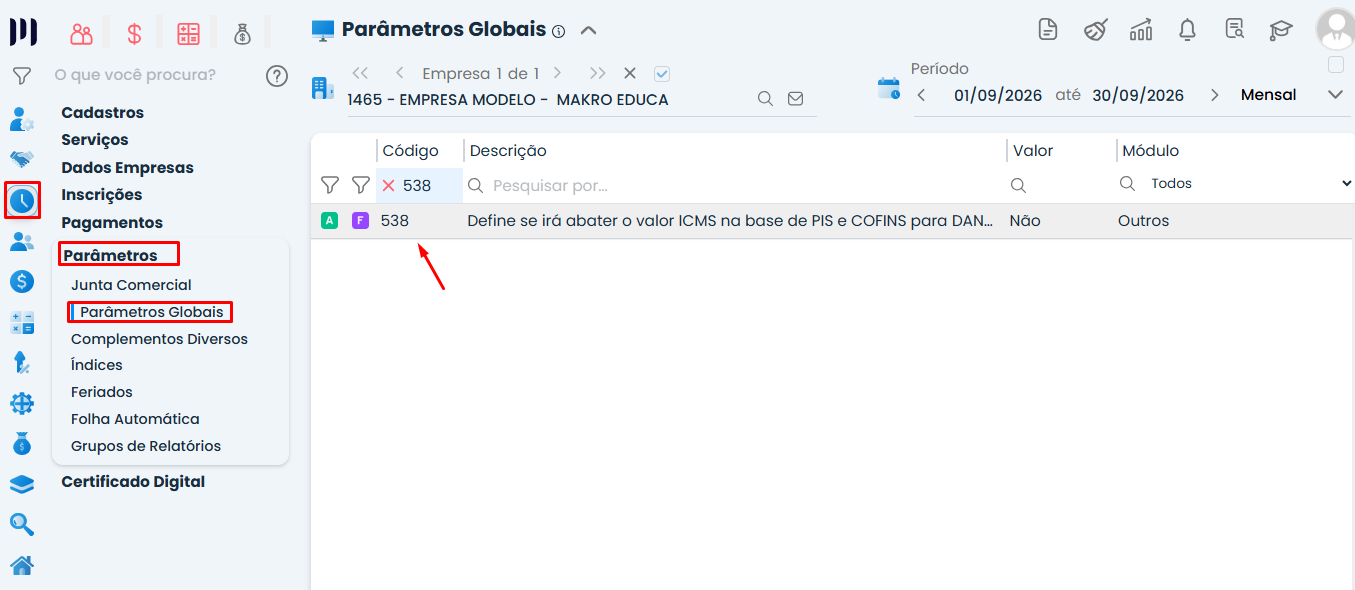The height and width of the screenshot is (590, 1355).
Task: Open the magnifier sidebar icon
Action: click(x=22, y=524)
